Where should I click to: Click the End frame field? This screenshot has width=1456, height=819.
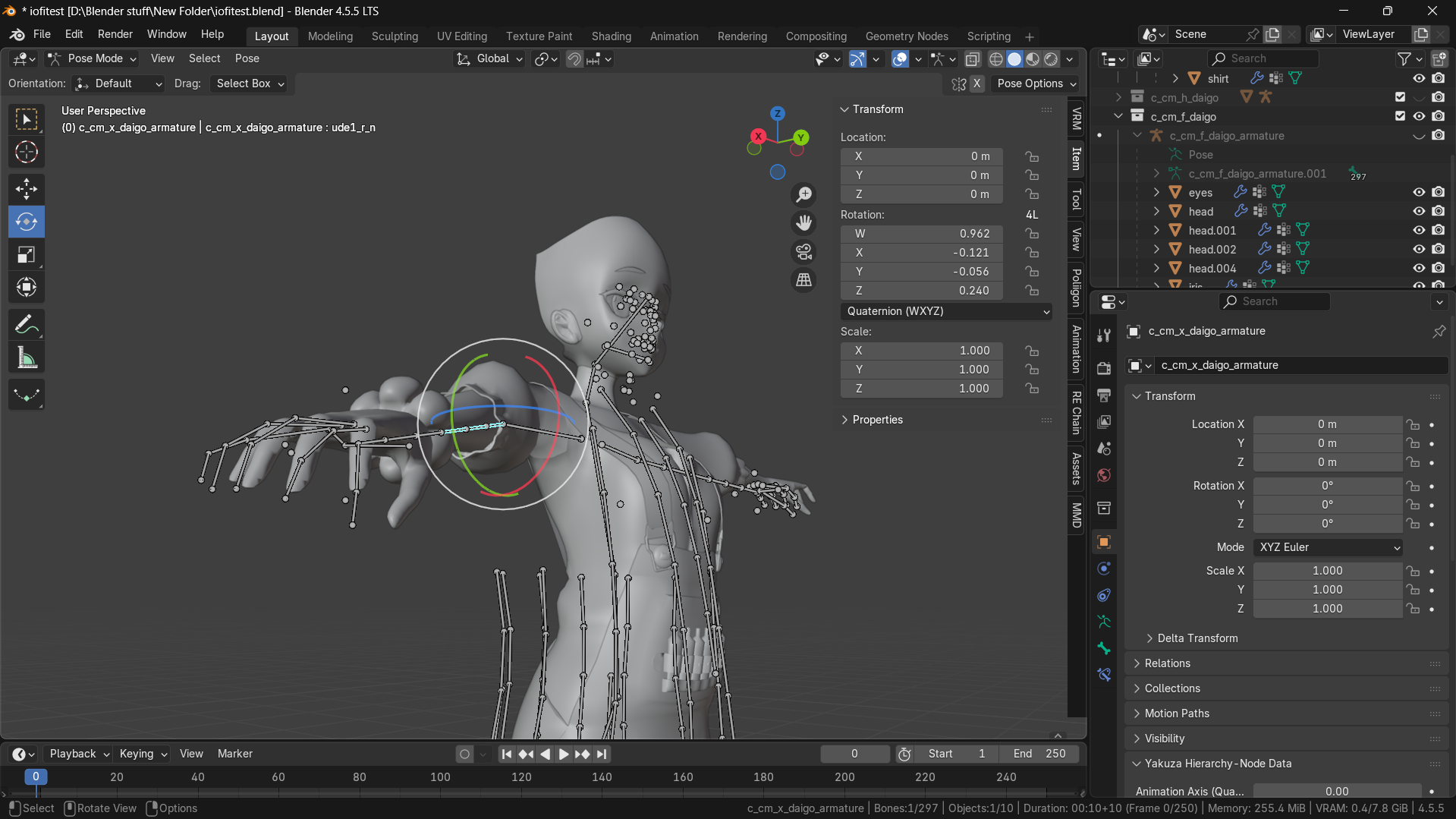[1039, 754]
